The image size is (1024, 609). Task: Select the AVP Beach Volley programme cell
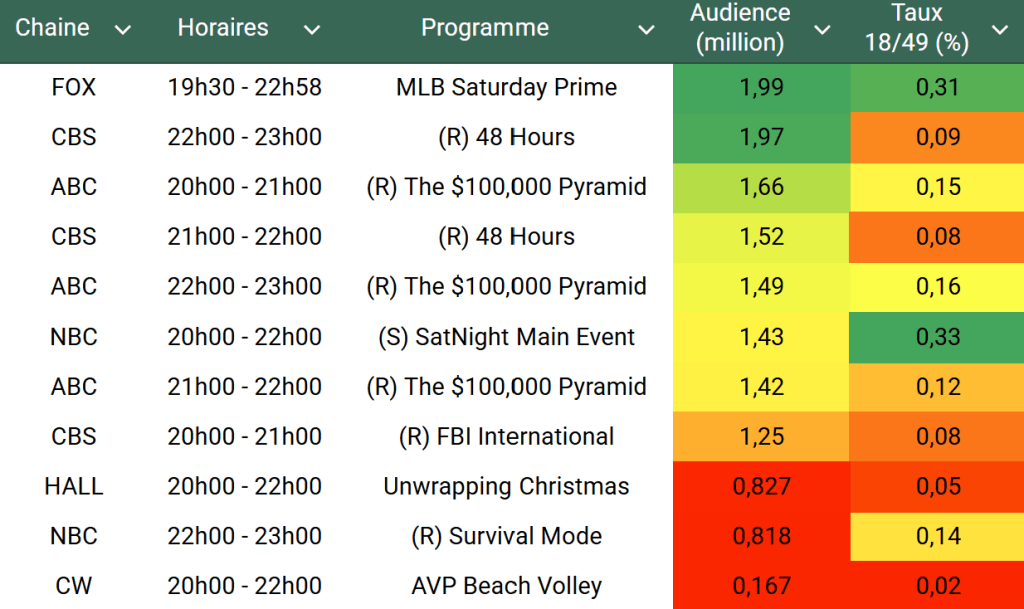[x=506, y=586]
